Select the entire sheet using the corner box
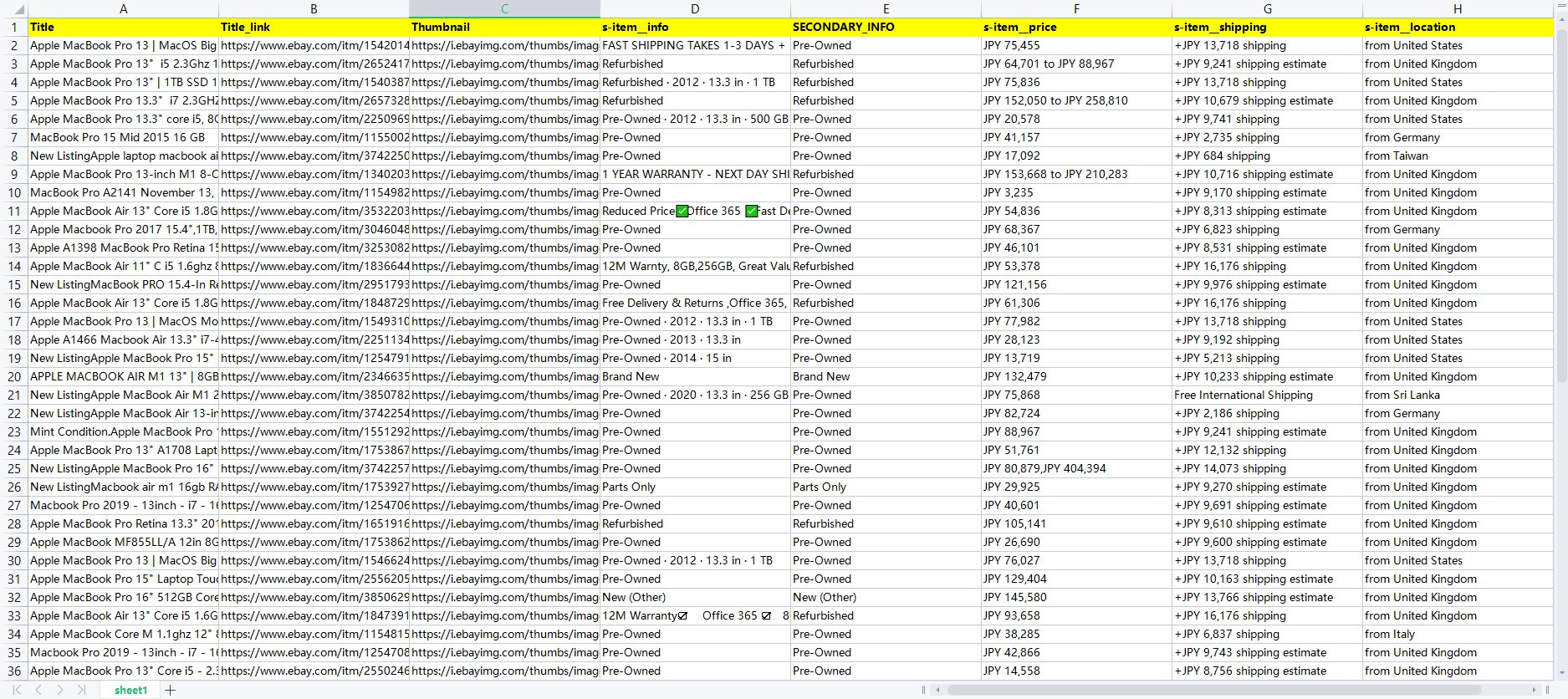Viewport: 1568px width, 699px height. (13, 8)
